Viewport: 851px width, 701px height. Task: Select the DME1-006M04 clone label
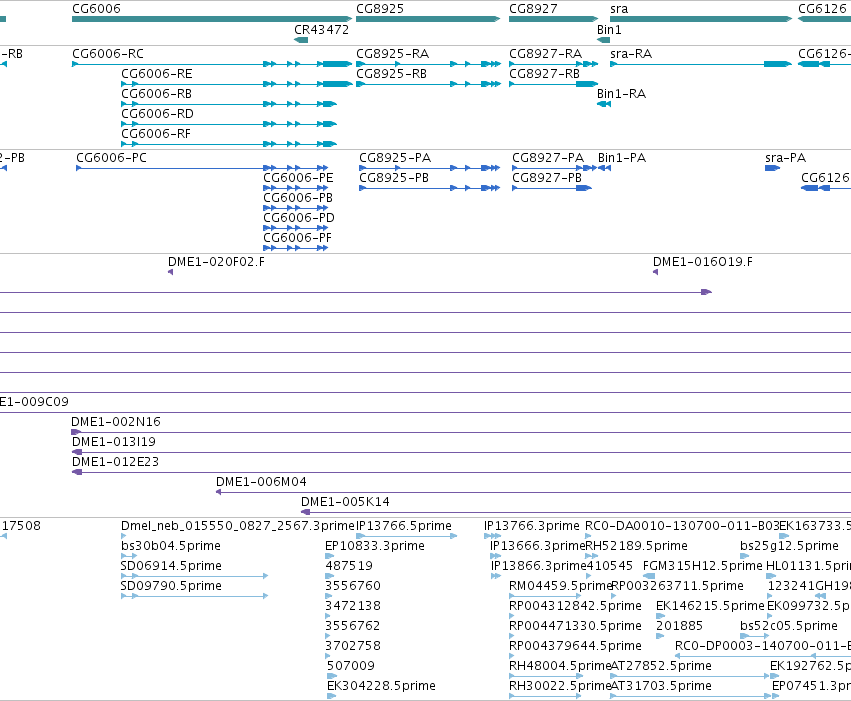[261, 482]
